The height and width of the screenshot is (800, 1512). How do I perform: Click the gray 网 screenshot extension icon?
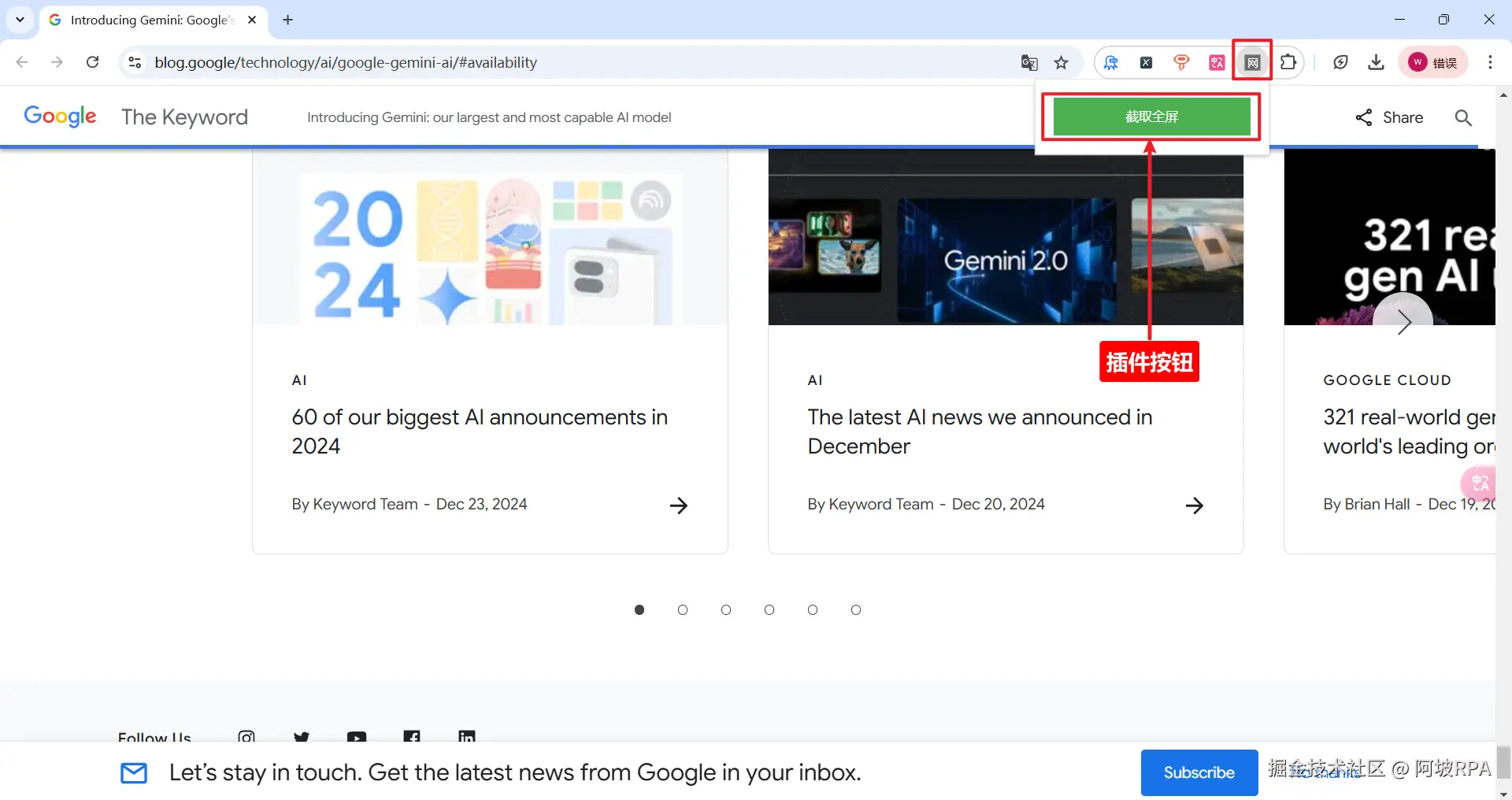click(x=1252, y=63)
